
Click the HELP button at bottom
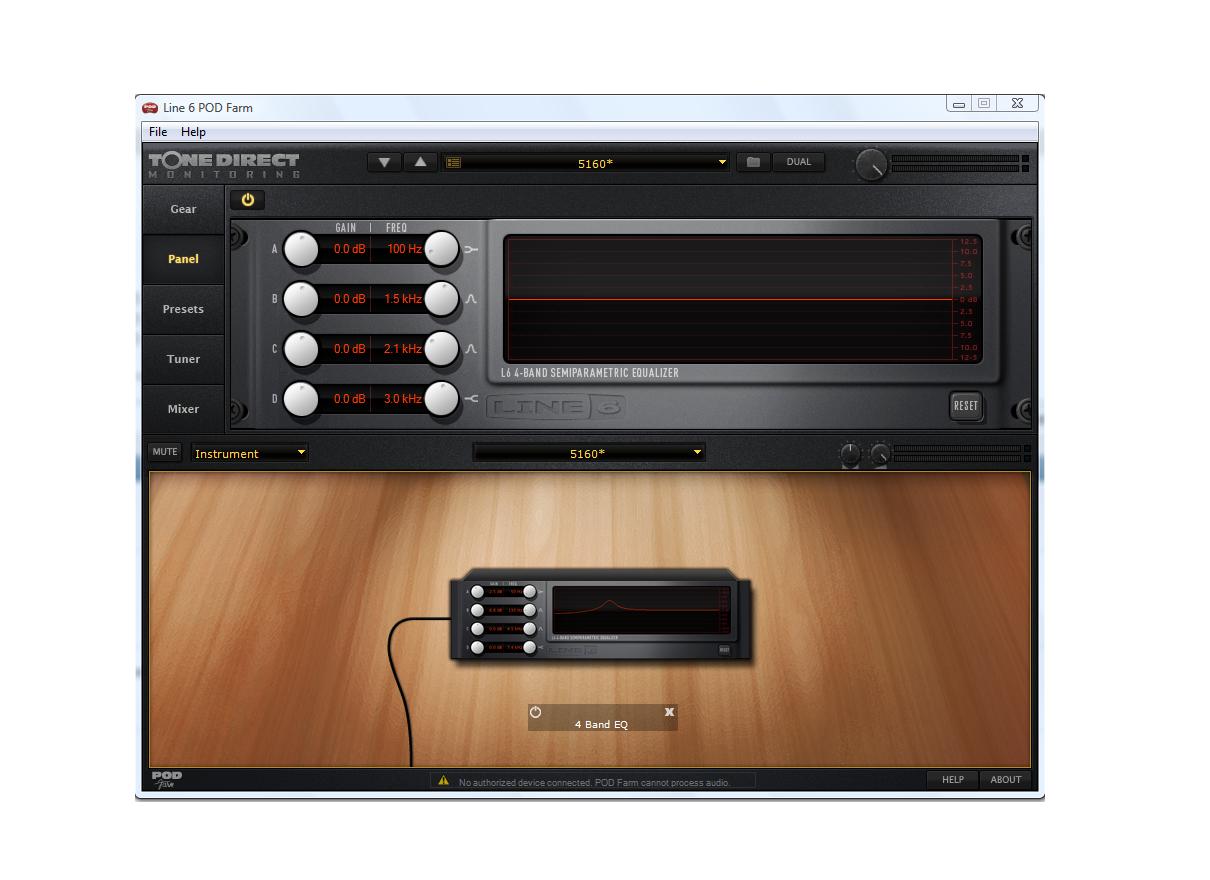953,780
